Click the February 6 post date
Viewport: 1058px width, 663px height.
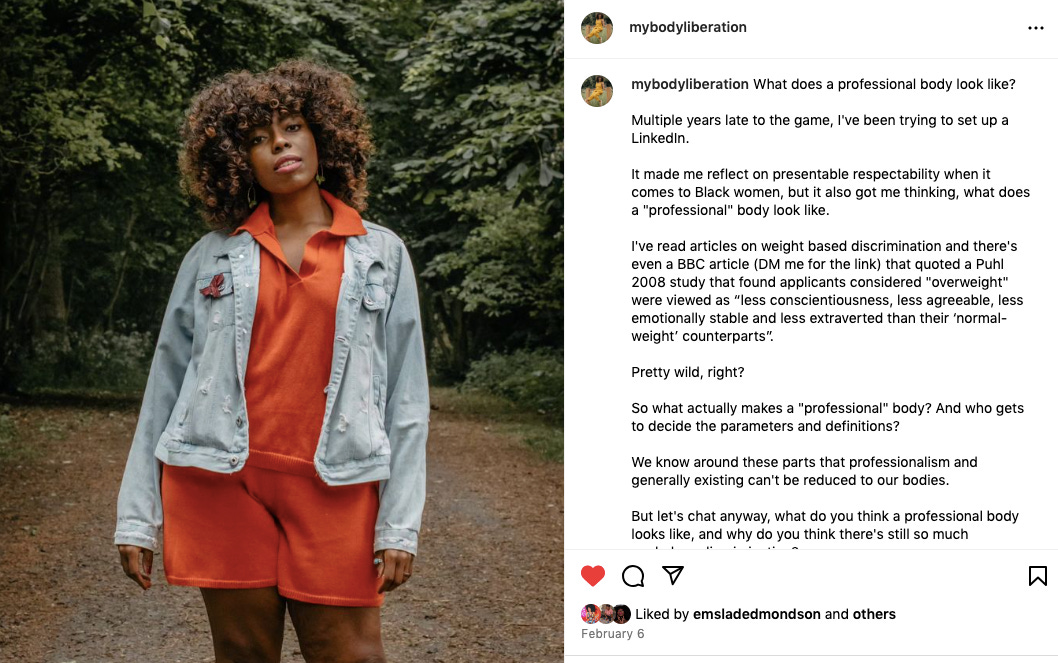(612, 633)
